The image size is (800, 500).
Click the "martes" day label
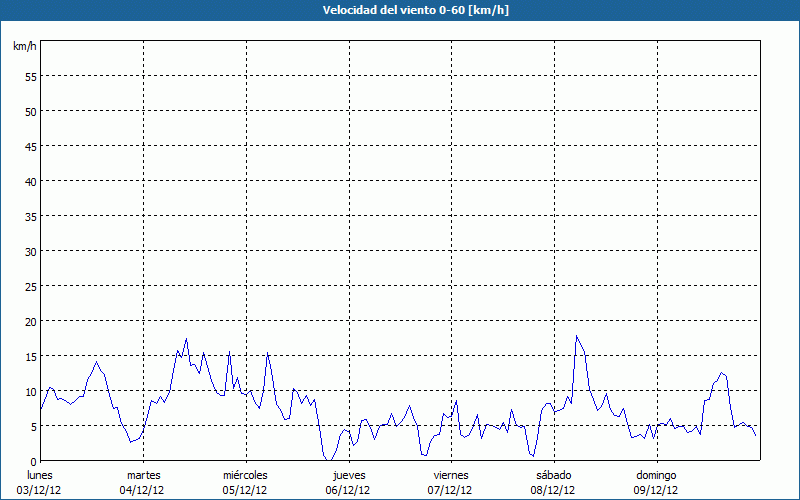[143, 475]
